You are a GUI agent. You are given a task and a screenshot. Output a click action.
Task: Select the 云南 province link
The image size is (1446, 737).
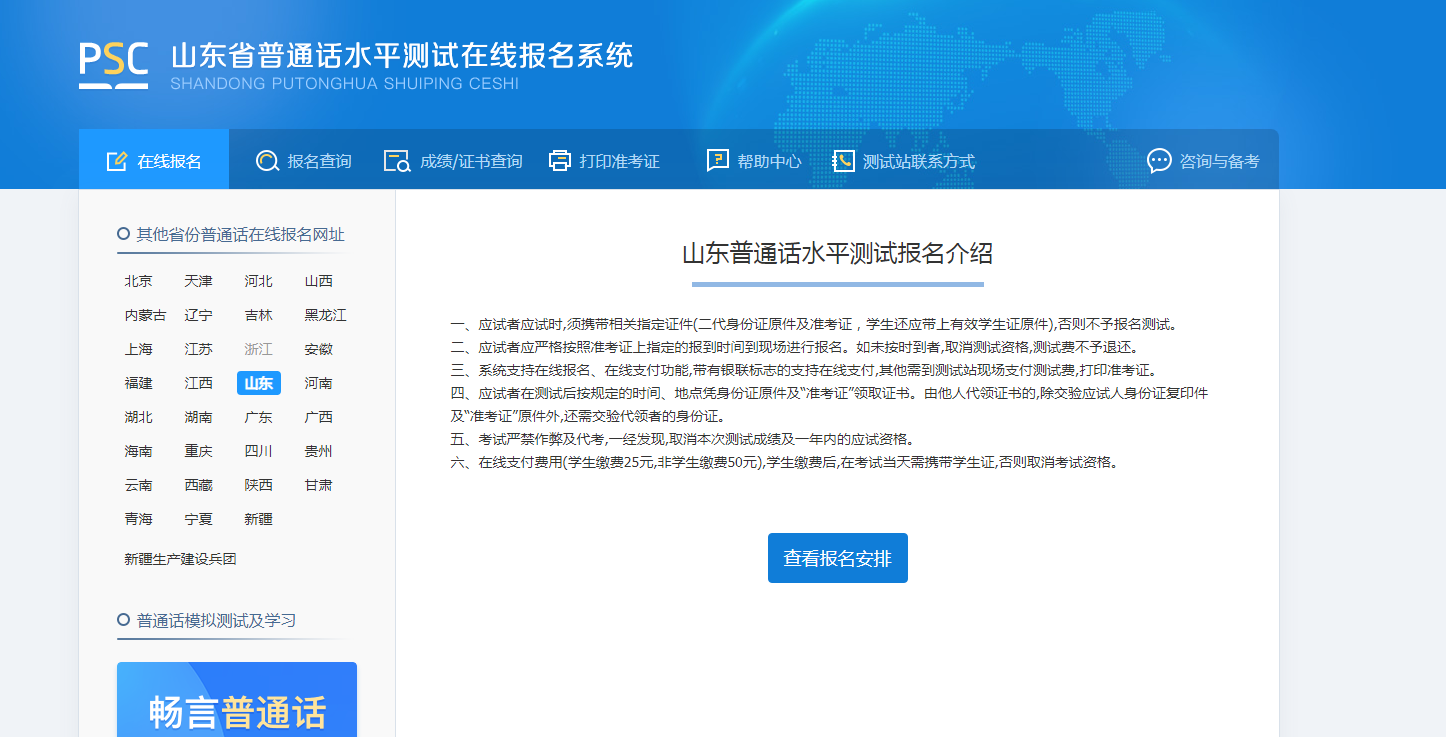pyautogui.click(x=139, y=485)
